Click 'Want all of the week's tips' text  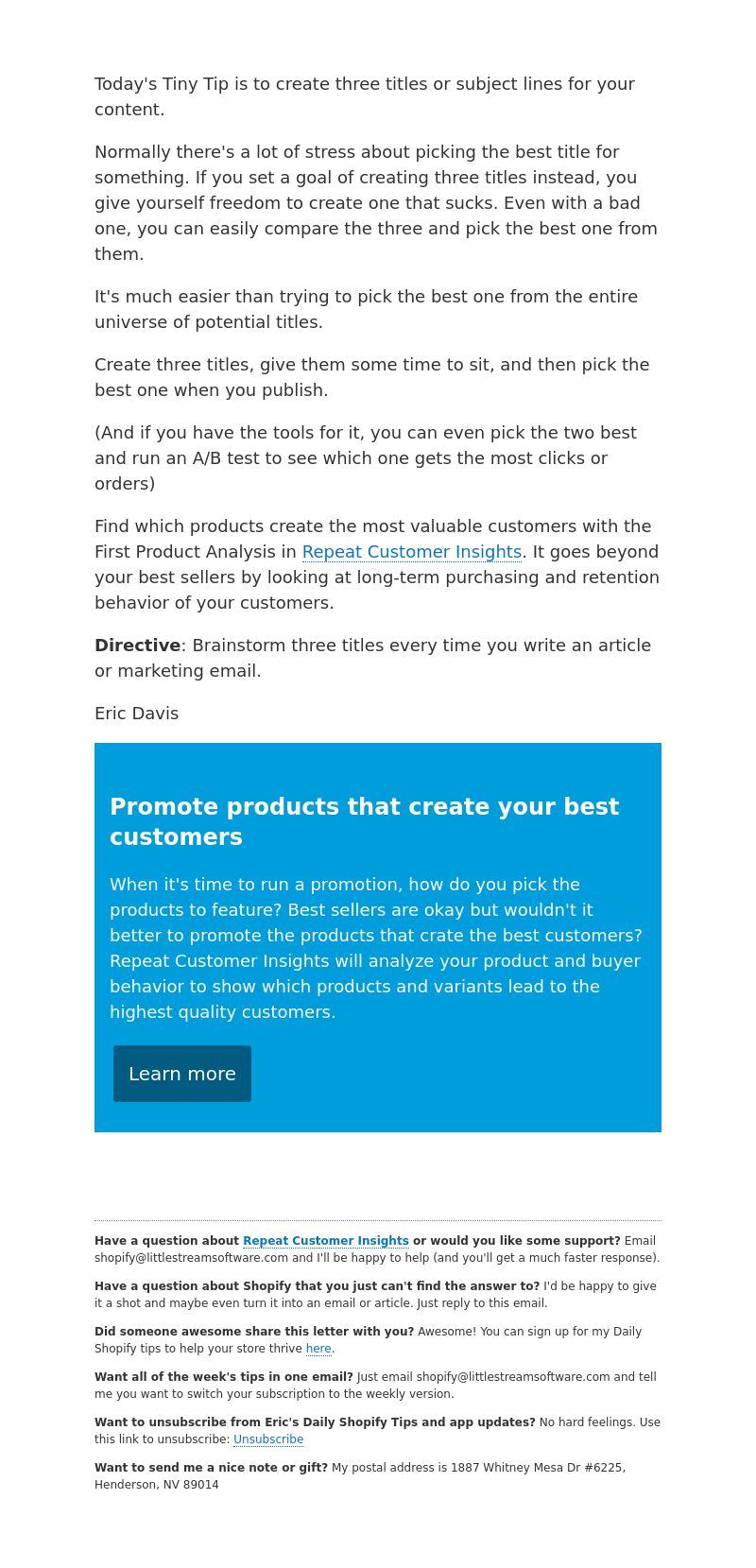point(224,1377)
